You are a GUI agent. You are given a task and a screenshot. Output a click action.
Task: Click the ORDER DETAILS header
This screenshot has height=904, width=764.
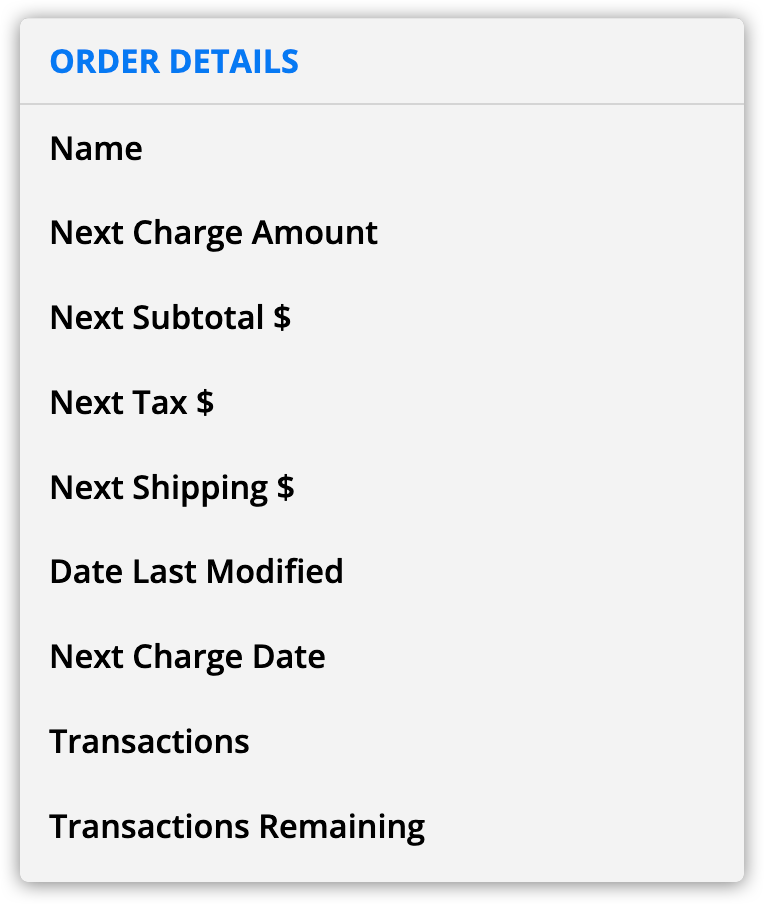point(174,62)
